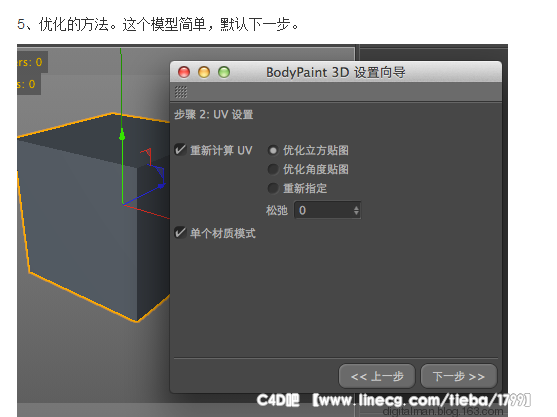
Task: Select the 优化立方贴图 radio option
Action: (273, 150)
